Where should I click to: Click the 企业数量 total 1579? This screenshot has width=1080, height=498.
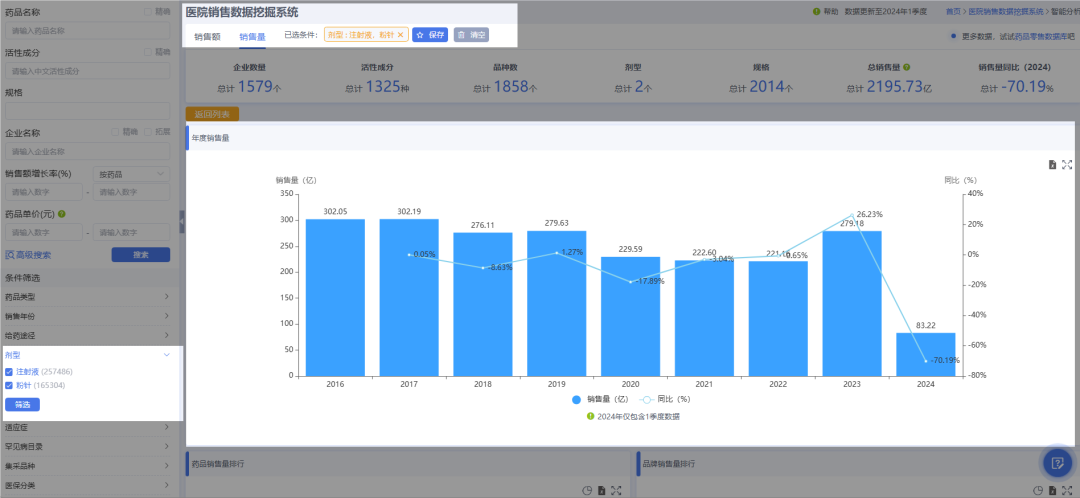(255, 87)
